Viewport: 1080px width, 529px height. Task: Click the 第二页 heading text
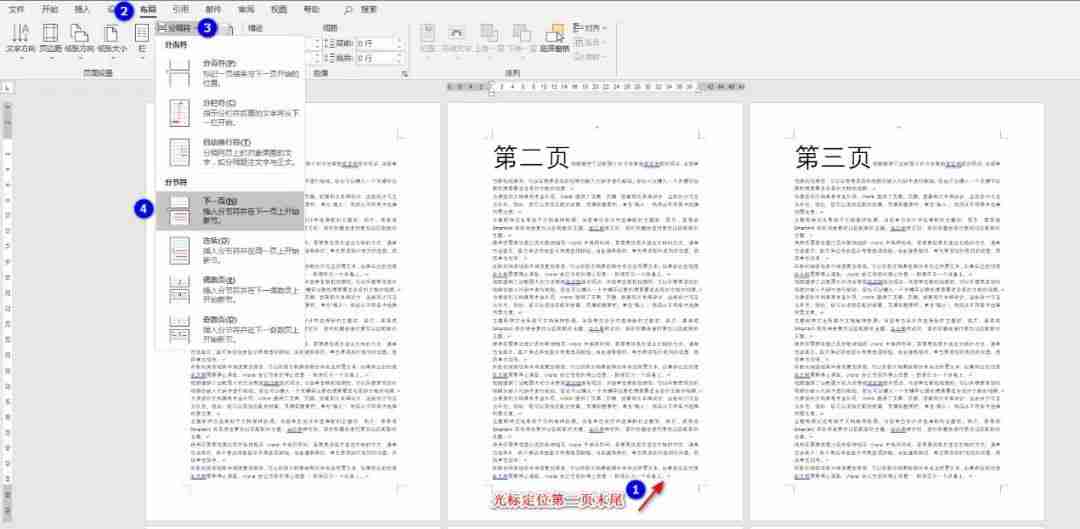click(x=531, y=158)
